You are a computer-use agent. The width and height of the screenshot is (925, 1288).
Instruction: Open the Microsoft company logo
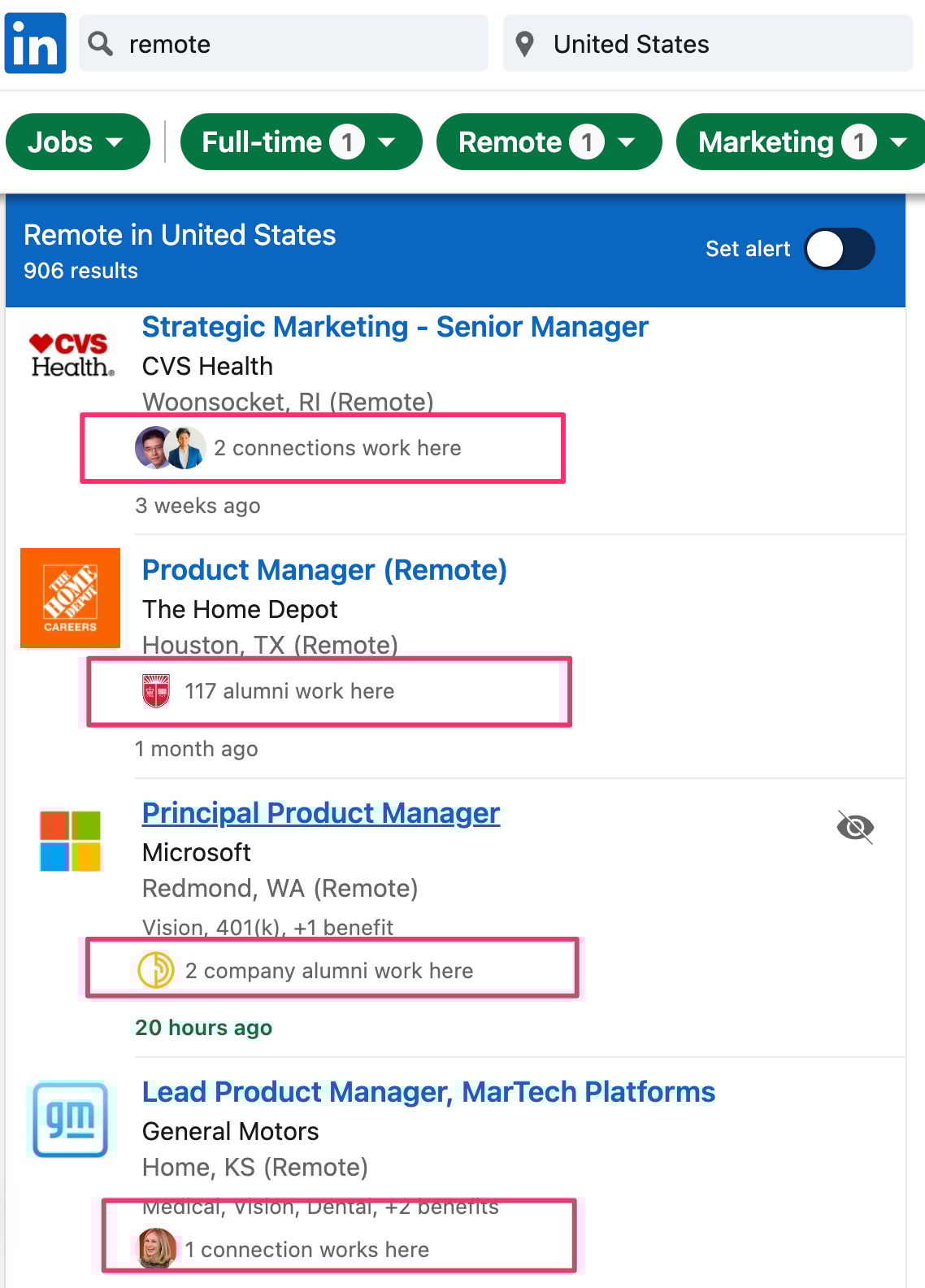click(71, 841)
